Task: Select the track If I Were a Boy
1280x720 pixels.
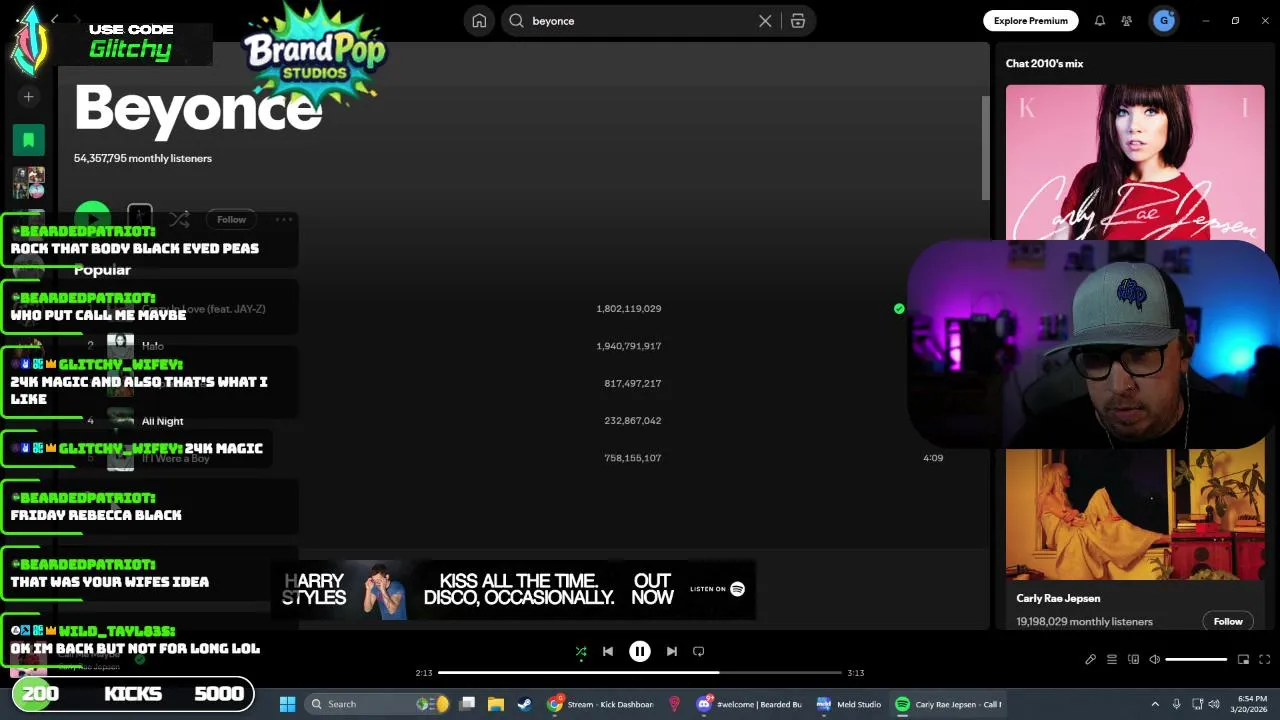Action: coord(176,458)
